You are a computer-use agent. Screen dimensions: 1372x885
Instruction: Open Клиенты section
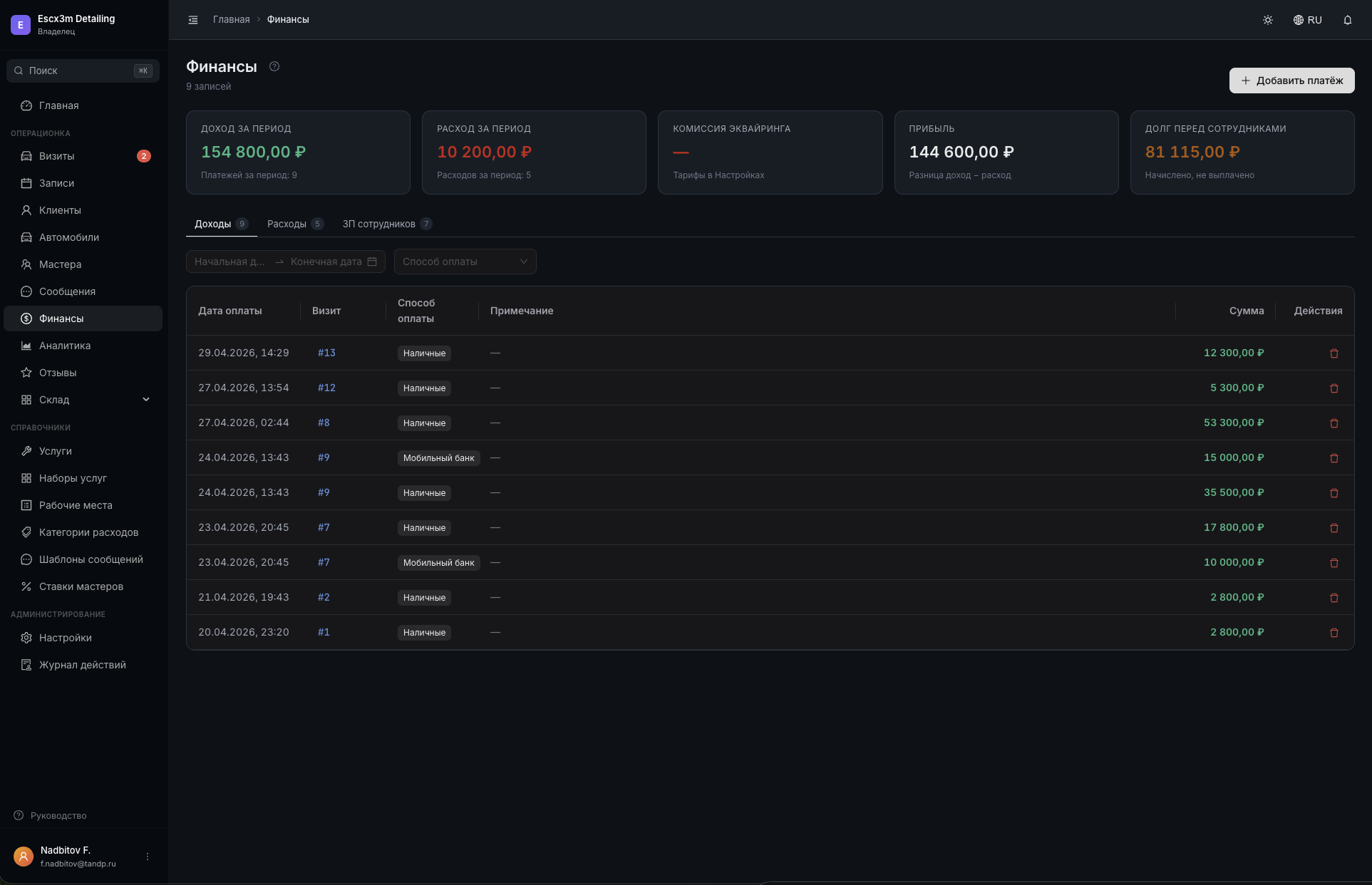point(83,210)
